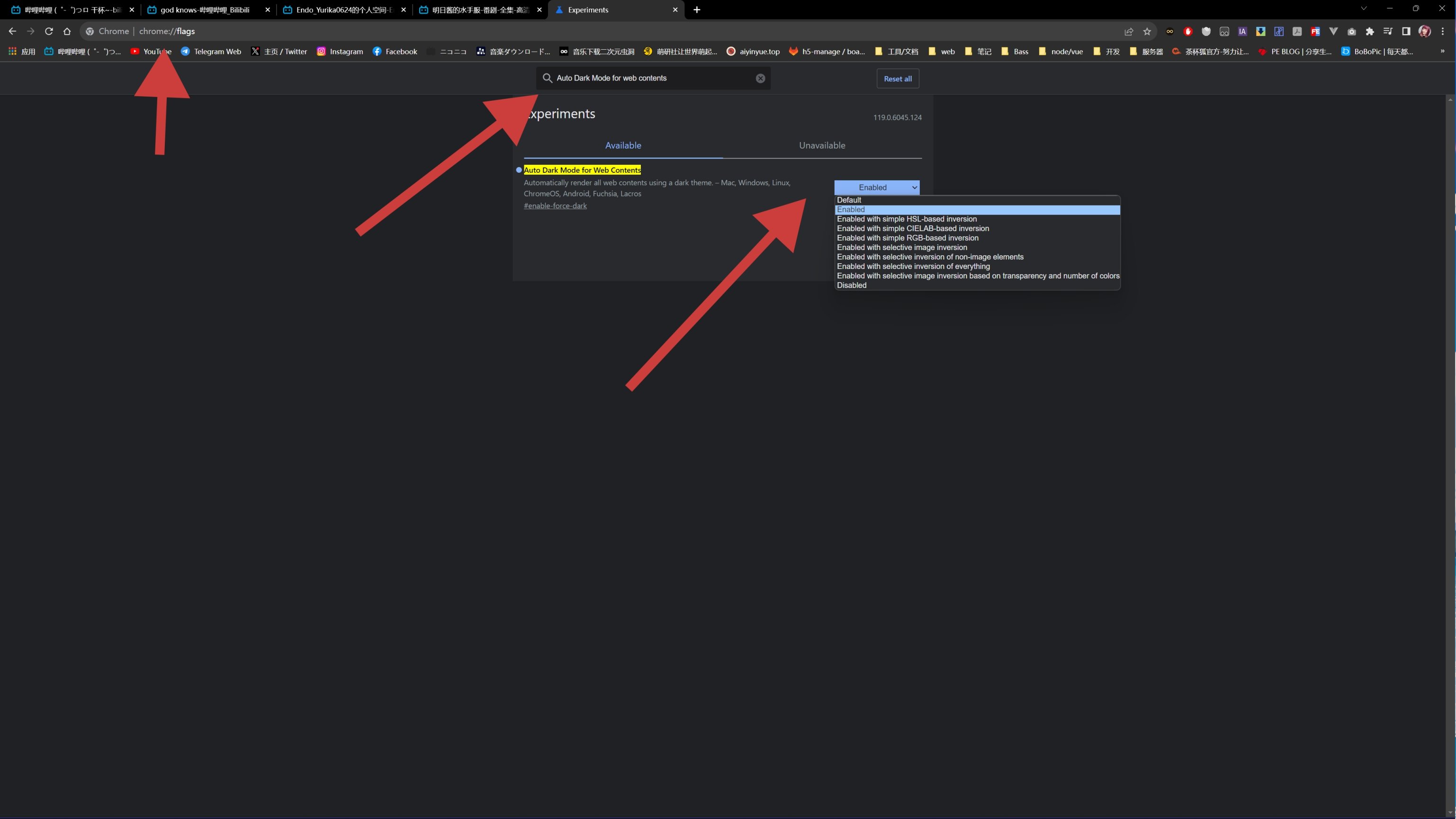Open the extensions puzzle piece menu

(x=1369, y=32)
